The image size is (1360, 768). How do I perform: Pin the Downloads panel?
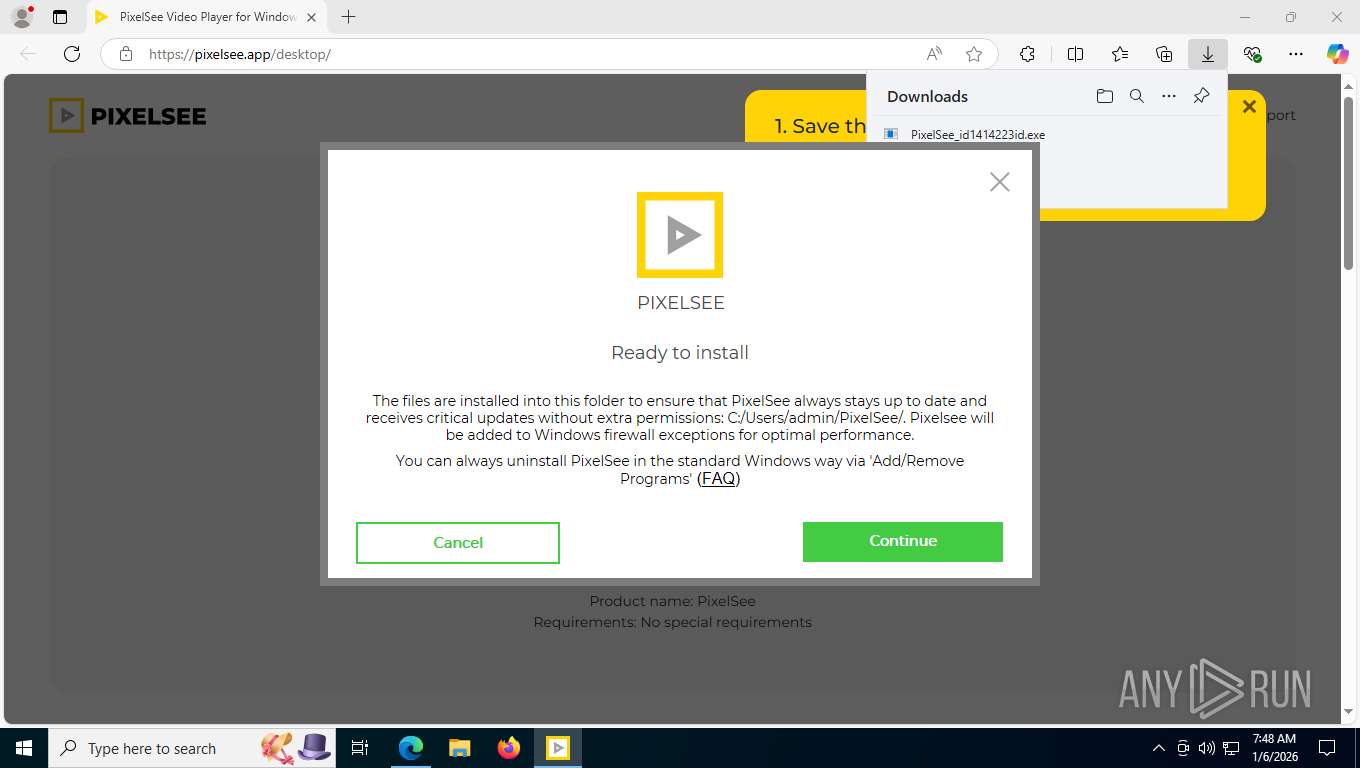(1201, 96)
